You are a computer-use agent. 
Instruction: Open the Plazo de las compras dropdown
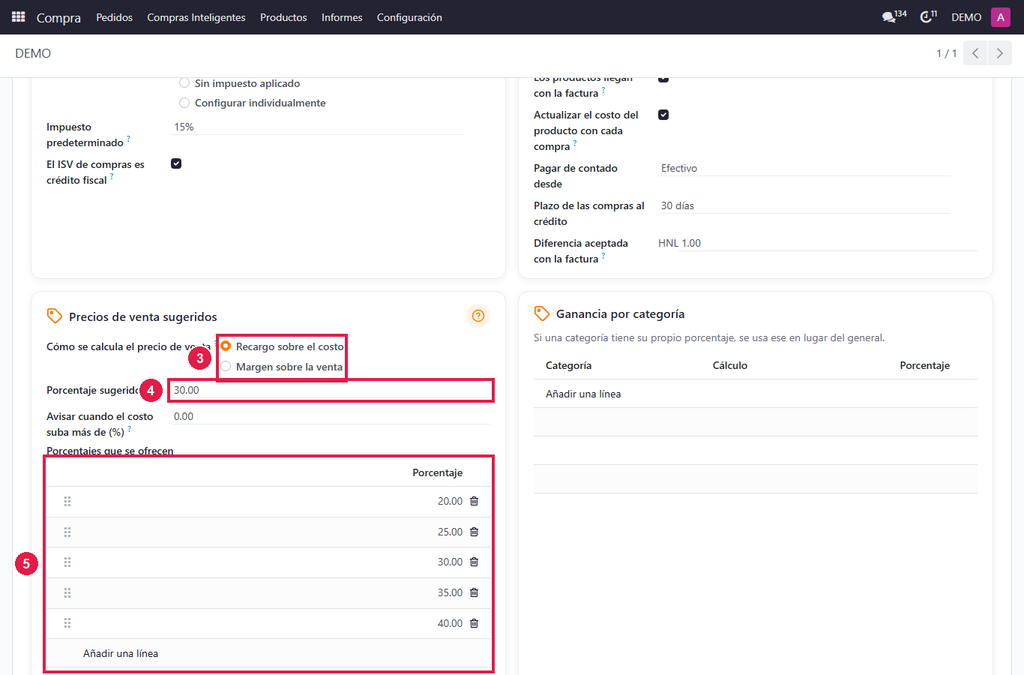[x=804, y=206]
